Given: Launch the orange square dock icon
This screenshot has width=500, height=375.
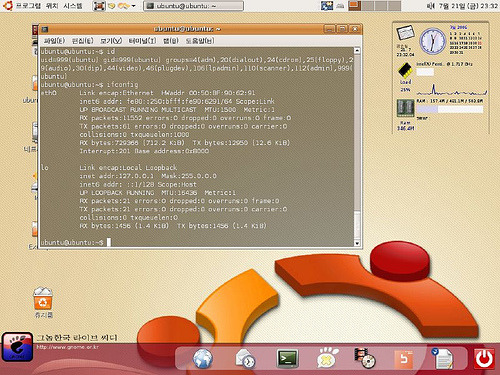Looking at the screenshot, I should pyautogui.click(x=404, y=359).
